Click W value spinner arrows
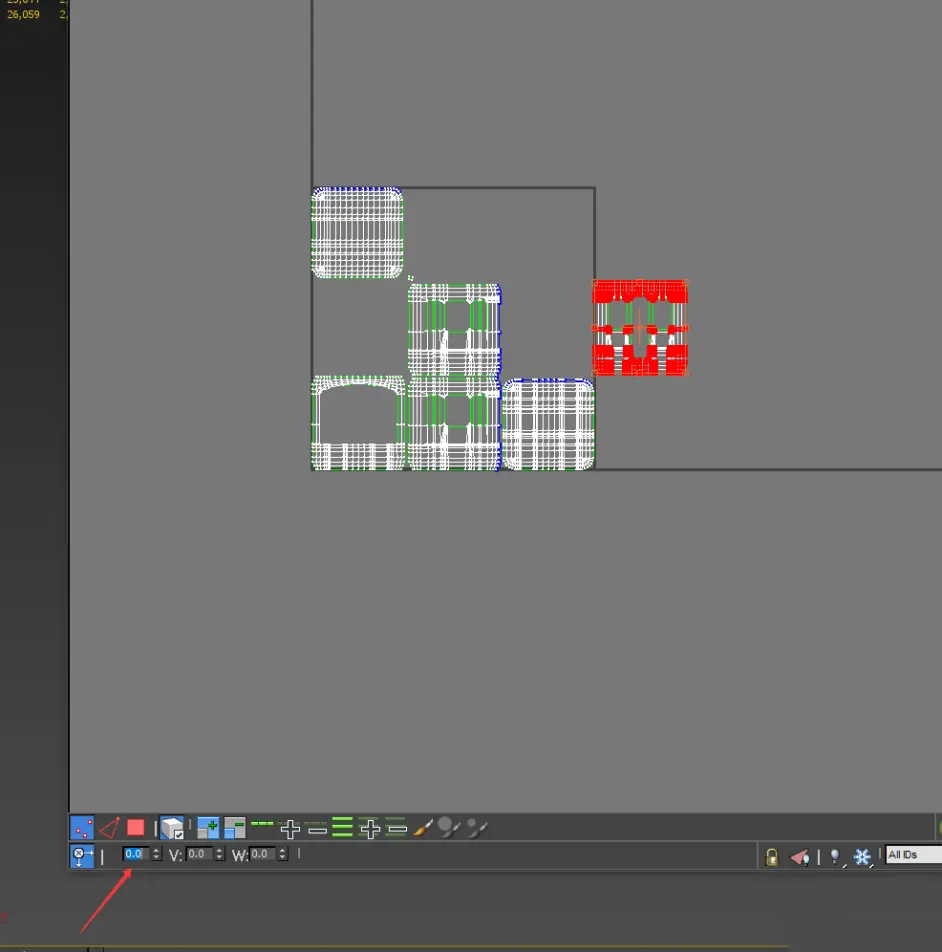Image resolution: width=942 pixels, height=952 pixels. point(283,854)
